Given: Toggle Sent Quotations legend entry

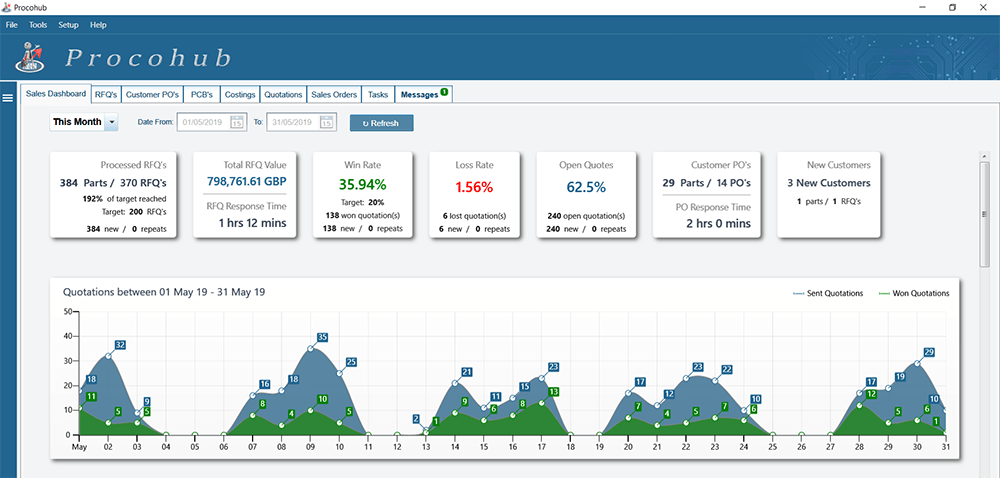Looking at the screenshot, I should [828, 294].
